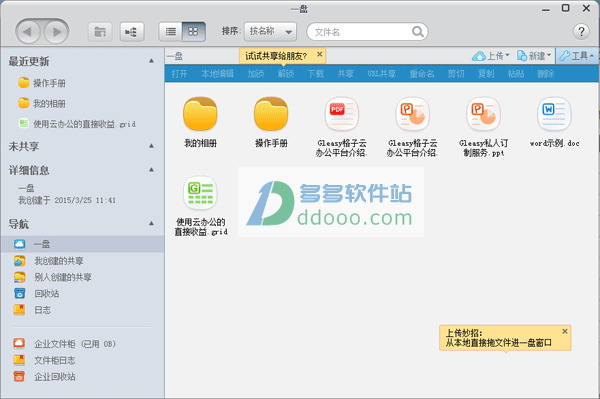Select the 操作手册 folder icon in file area
This screenshot has width=600, height=399.
(x=271, y=114)
